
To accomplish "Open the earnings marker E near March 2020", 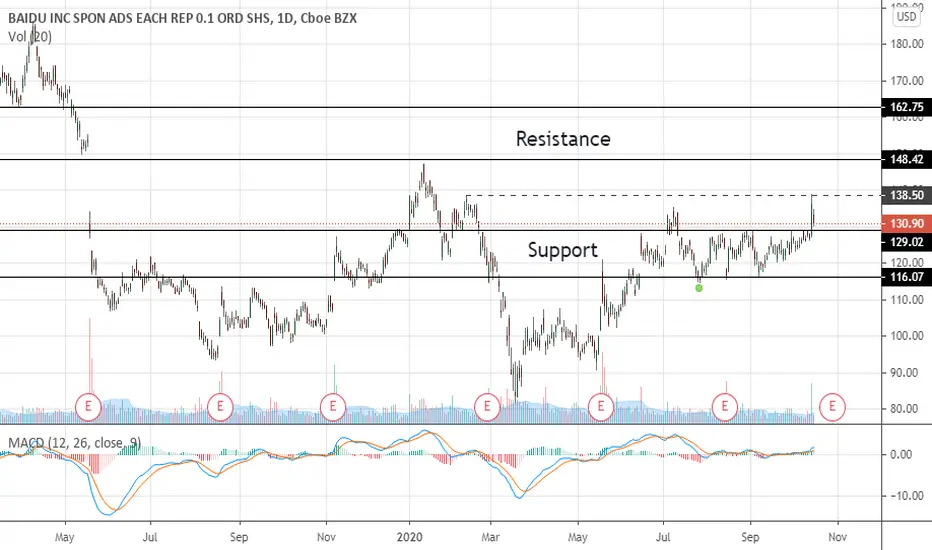I will [487, 407].
